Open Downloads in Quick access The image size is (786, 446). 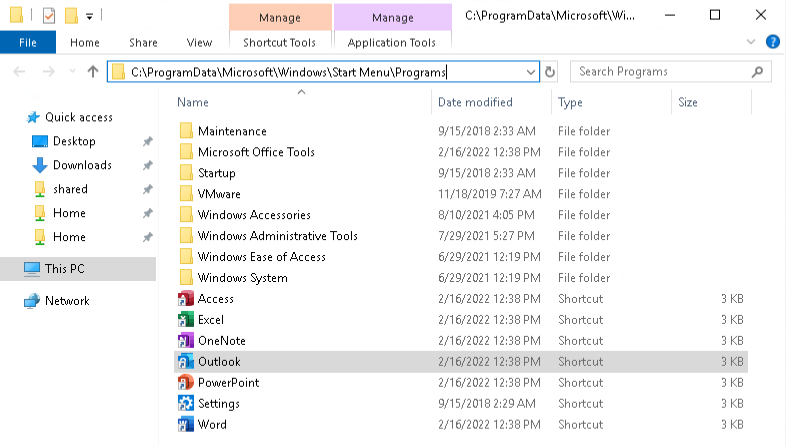coord(82,165)
